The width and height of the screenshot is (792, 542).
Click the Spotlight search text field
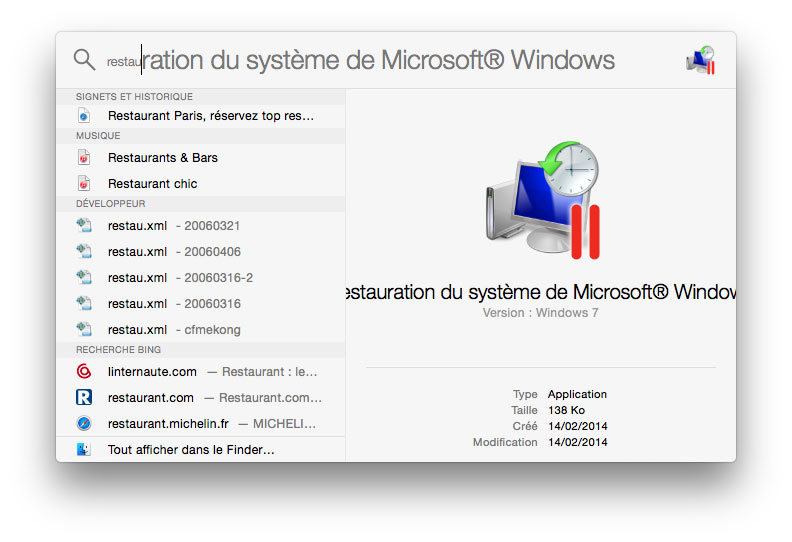[361, 60]
